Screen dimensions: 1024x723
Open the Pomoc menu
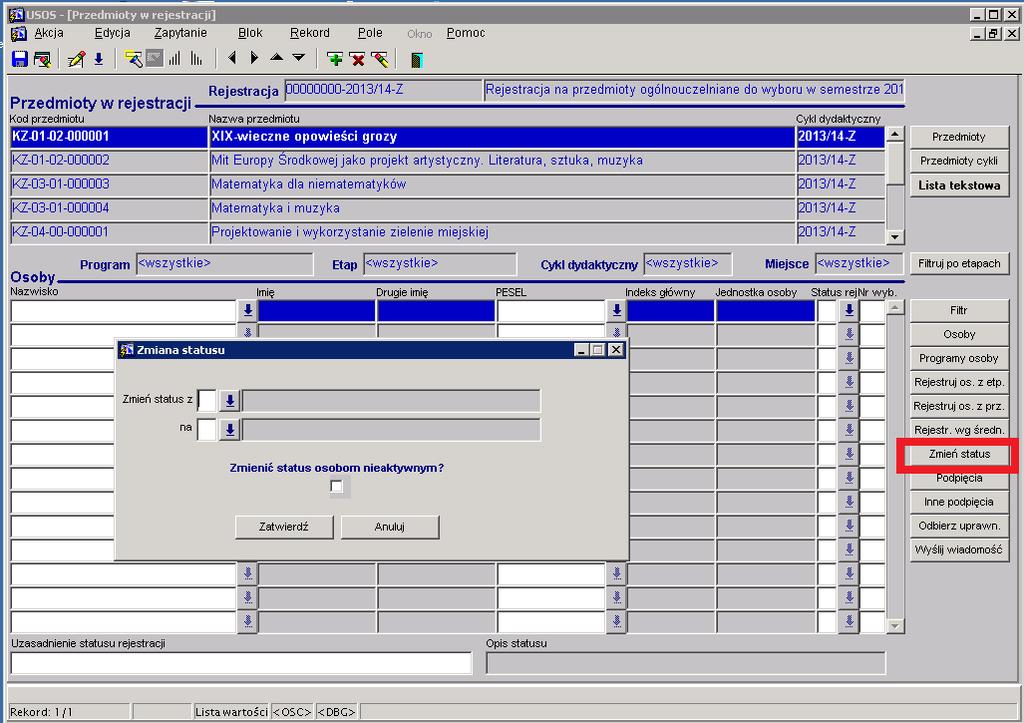coord(466,33)
